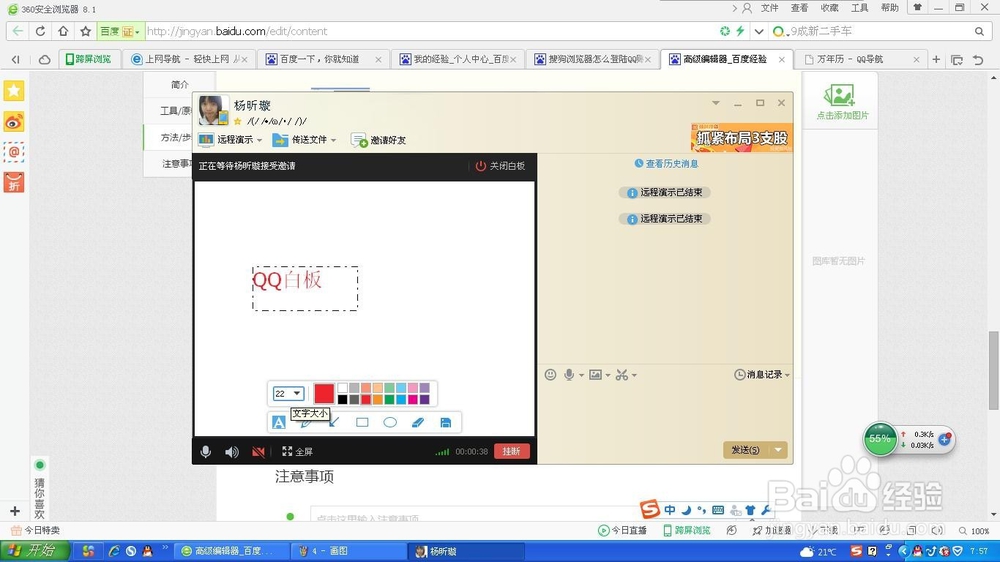1000x562 pixels.
Task: Select the text tool on the whiteboard
Action: coord(279,422)
